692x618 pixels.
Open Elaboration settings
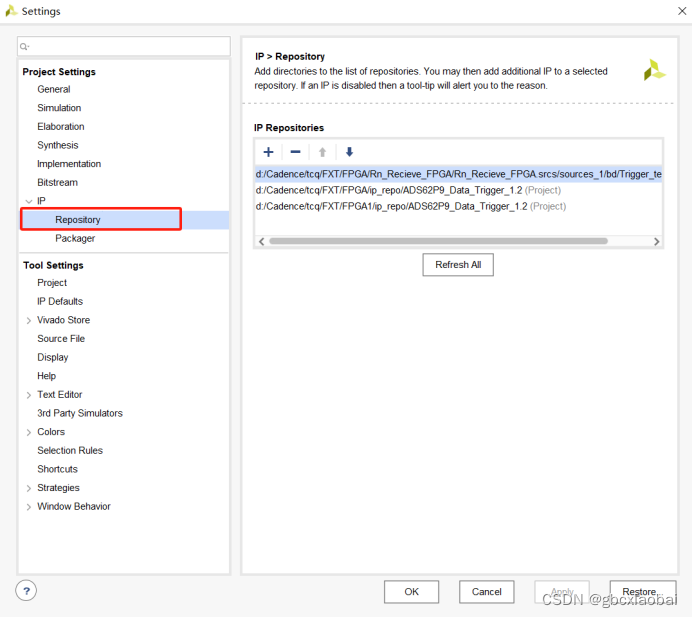coord(61,126)
